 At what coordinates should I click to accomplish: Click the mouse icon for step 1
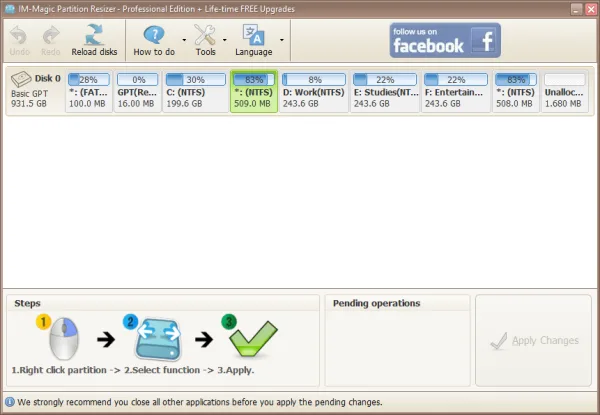[x=64, y=338]
